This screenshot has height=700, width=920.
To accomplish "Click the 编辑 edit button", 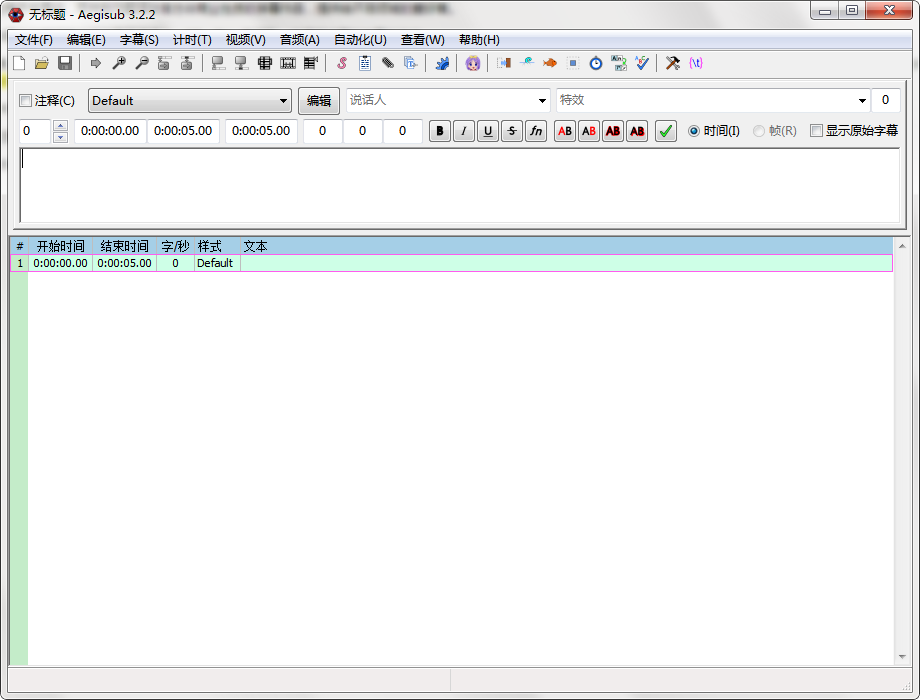I will 319,100.
